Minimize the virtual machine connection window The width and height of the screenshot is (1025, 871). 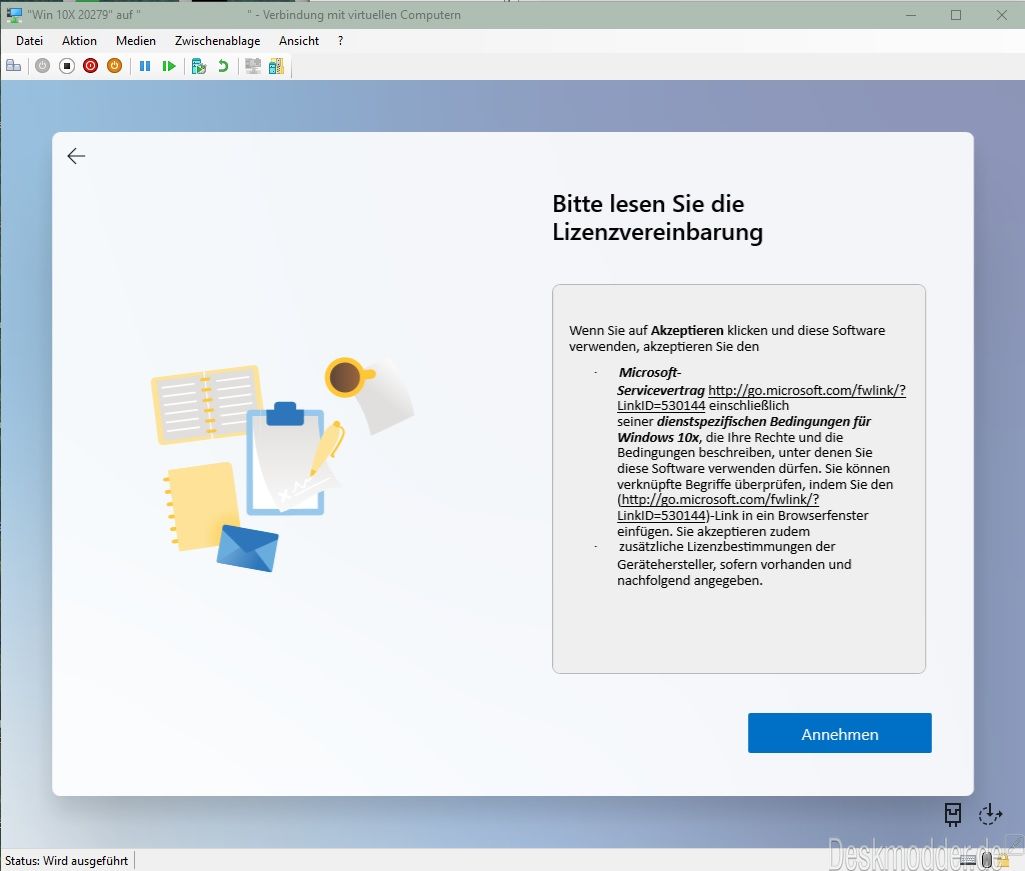[x=911, y=14]
